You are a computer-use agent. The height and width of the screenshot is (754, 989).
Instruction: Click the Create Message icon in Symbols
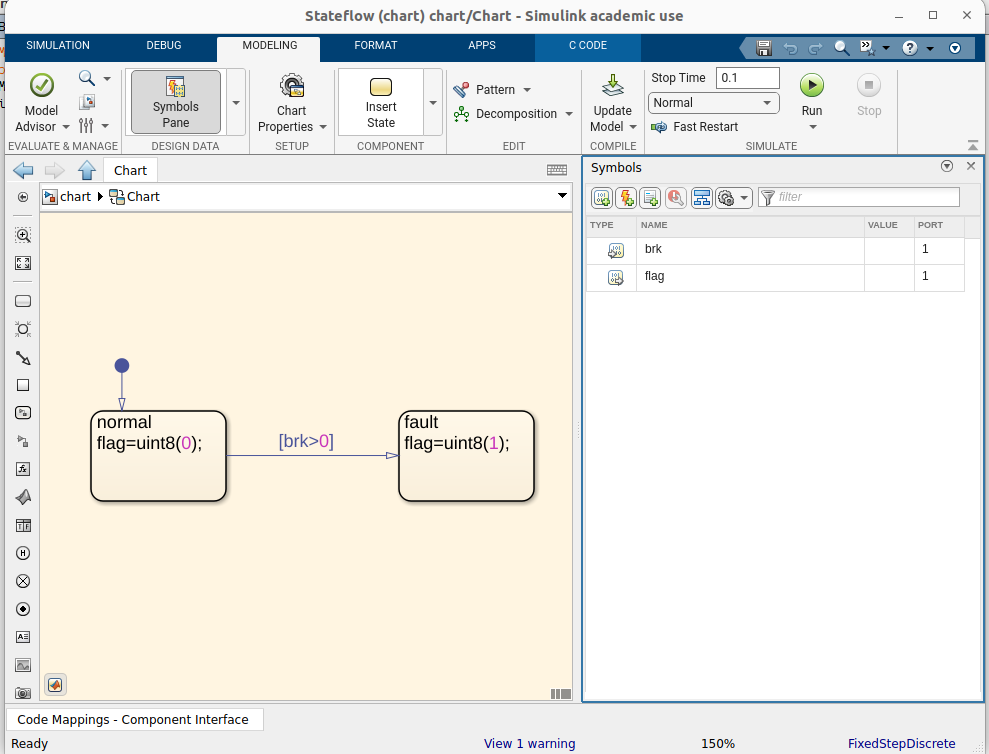(x=650, y=198)
